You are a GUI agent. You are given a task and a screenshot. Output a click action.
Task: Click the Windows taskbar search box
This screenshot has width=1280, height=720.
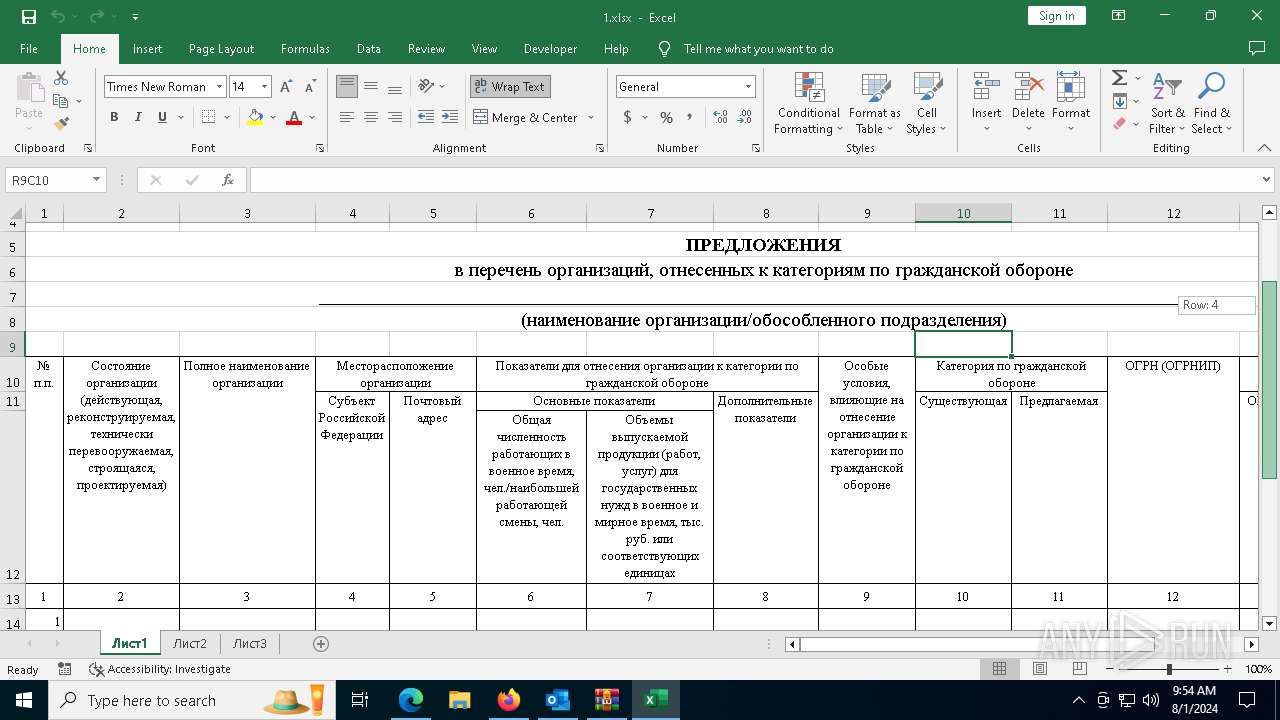(190, 700)
